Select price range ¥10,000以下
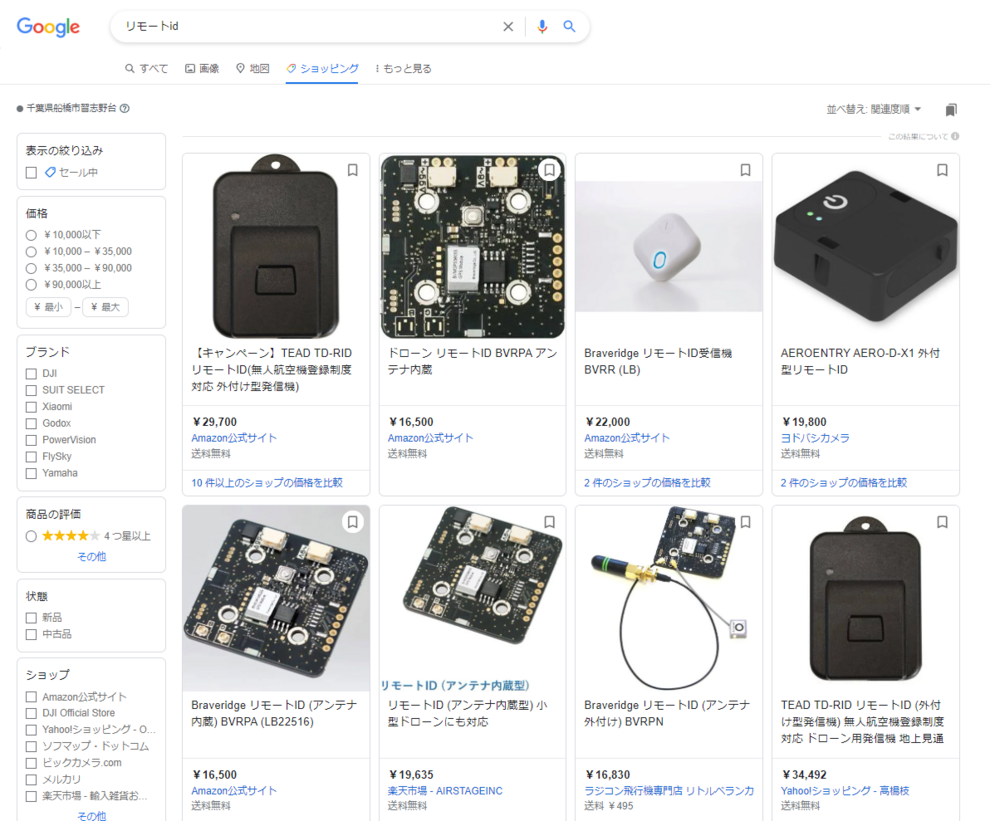Viewport: 990px width, 821px height. 31,235
